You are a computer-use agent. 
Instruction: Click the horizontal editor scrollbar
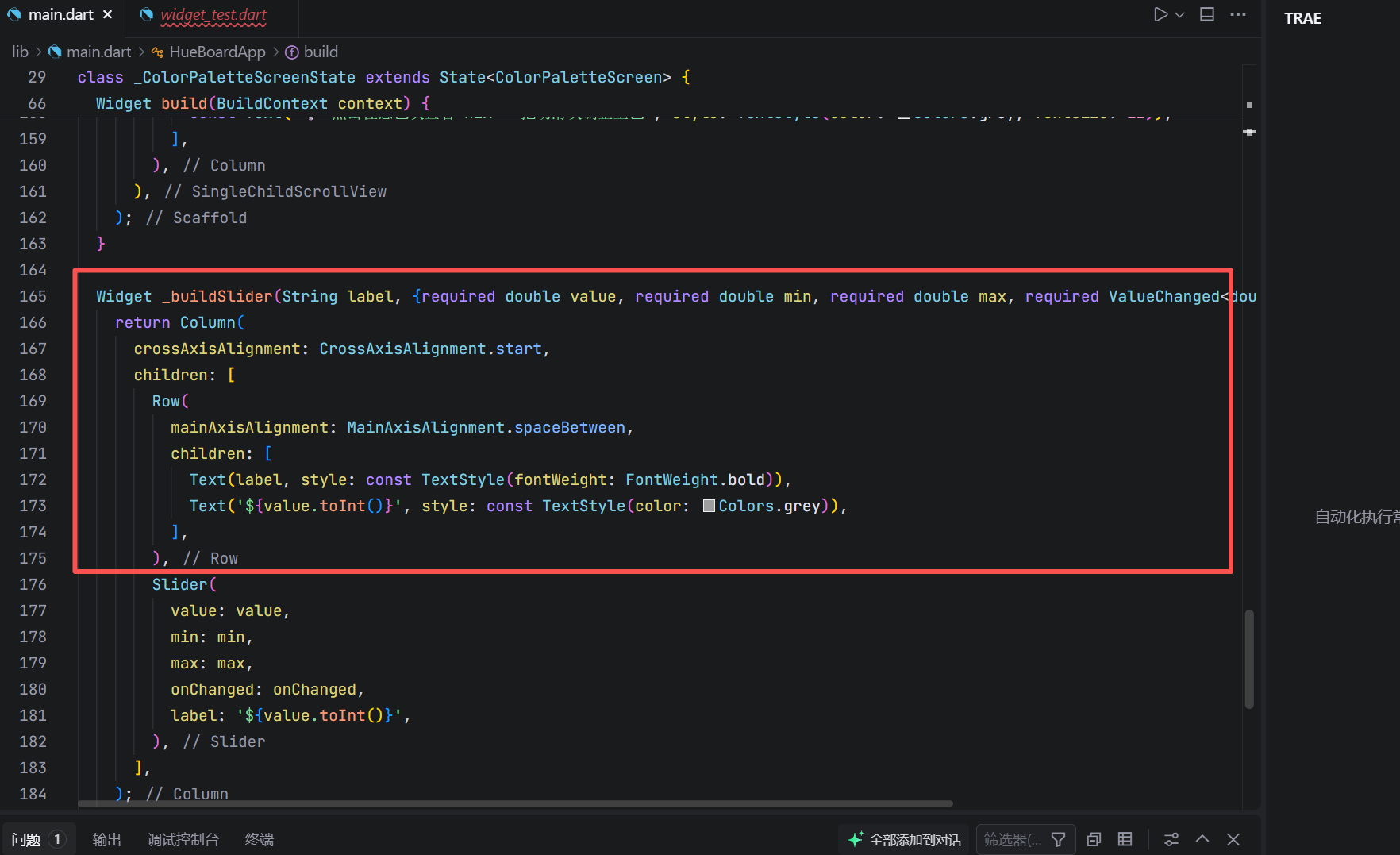pyautogui.click(x=515, y=803)
